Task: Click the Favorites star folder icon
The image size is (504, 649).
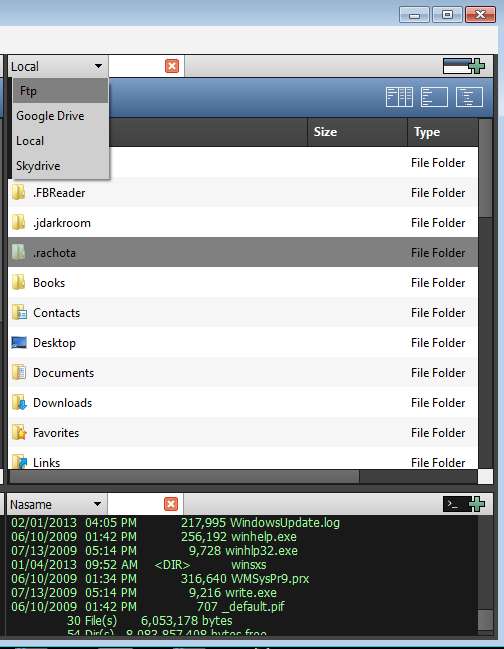Action: [x=19, y=433]
